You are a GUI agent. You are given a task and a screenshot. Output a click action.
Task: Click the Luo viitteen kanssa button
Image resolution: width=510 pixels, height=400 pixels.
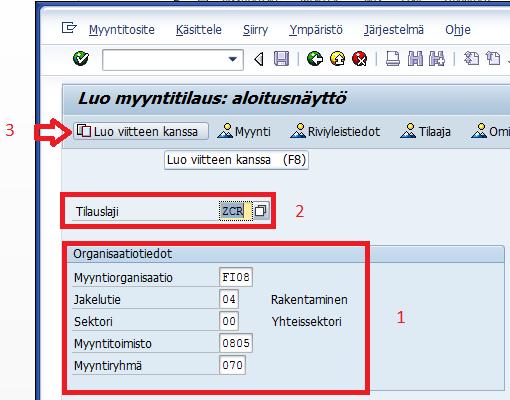click(x=141, y=131)
